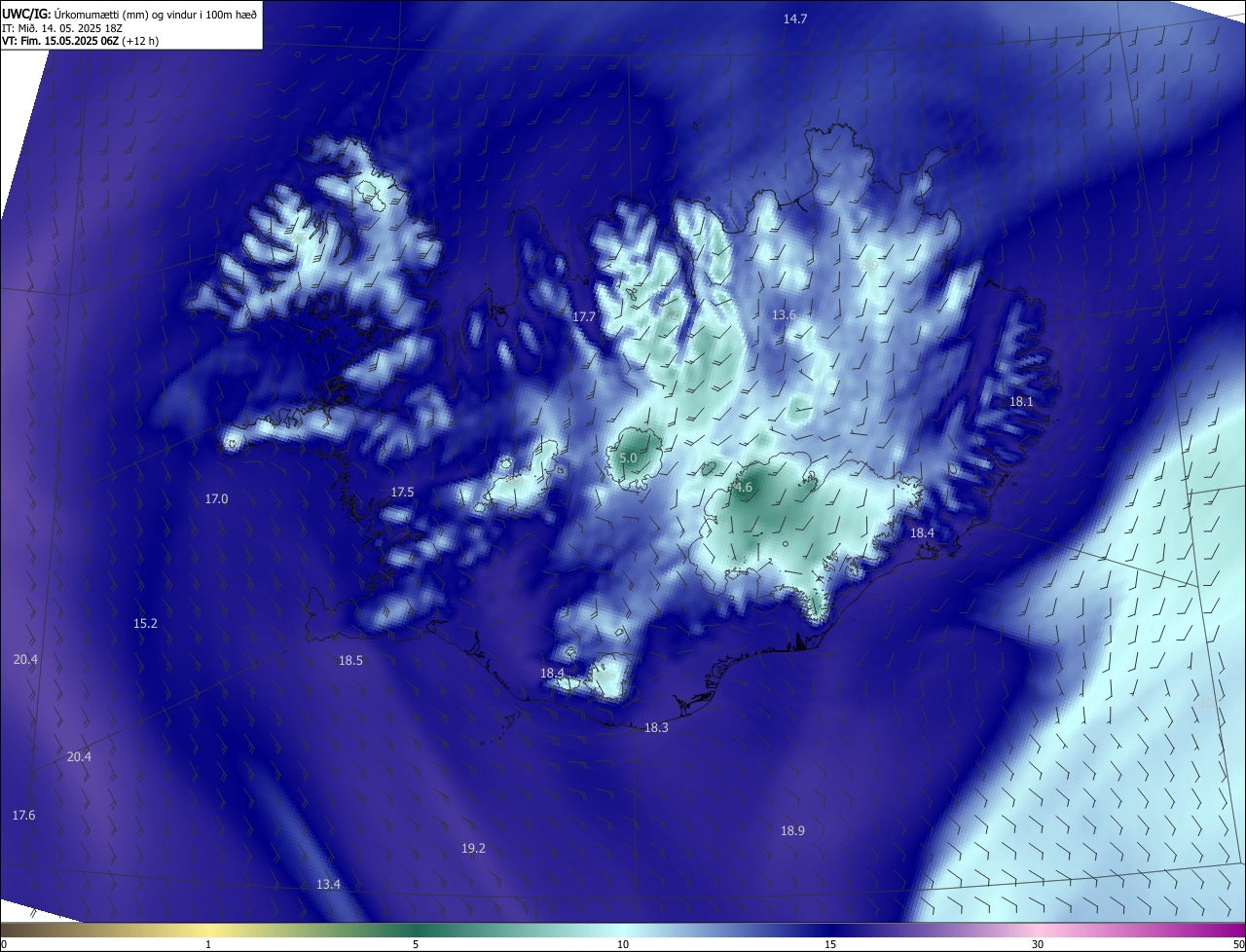
Task: Click the color scale tick labeled 30
Action: coord(1038,944)
